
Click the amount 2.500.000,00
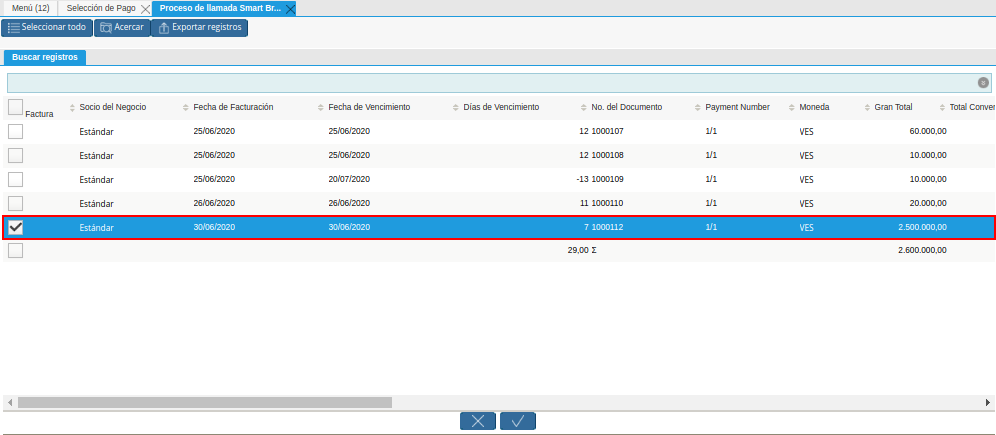click(x=922, y=227)
